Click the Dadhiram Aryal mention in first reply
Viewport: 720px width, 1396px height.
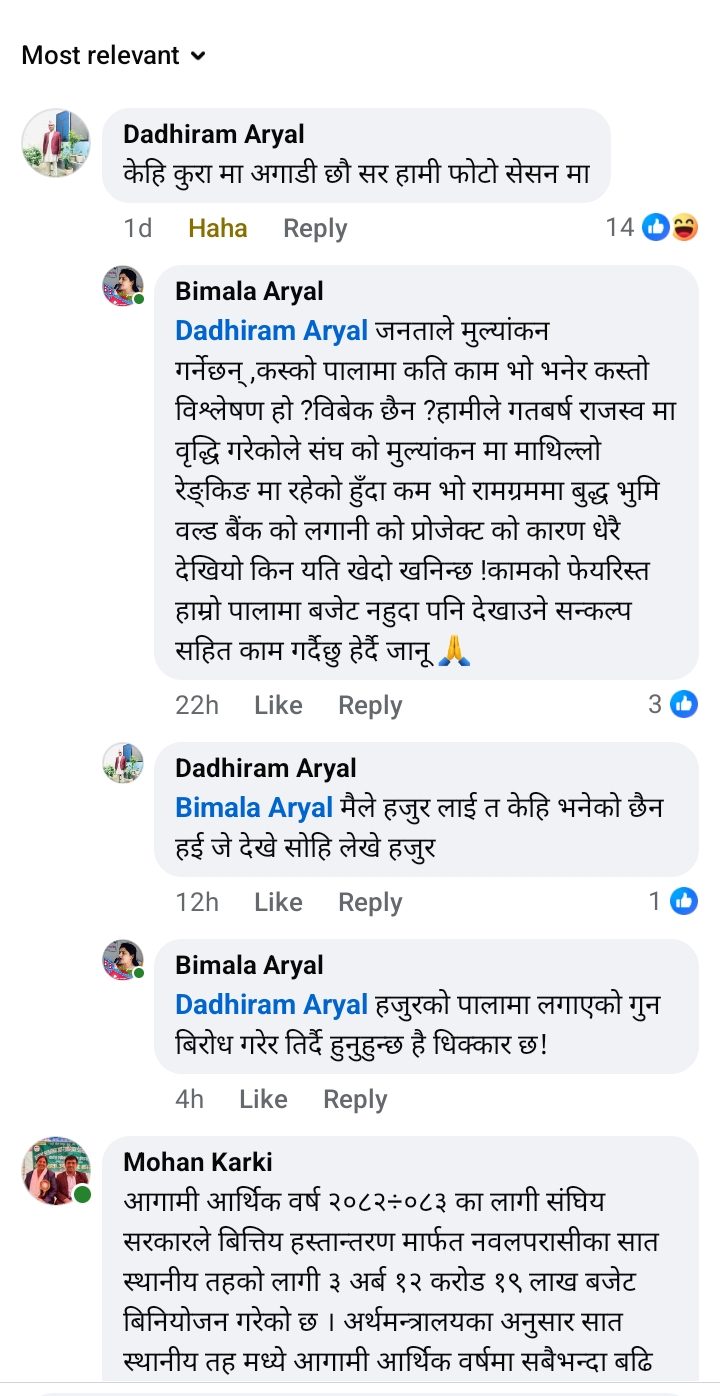click(x=272, y=330)
